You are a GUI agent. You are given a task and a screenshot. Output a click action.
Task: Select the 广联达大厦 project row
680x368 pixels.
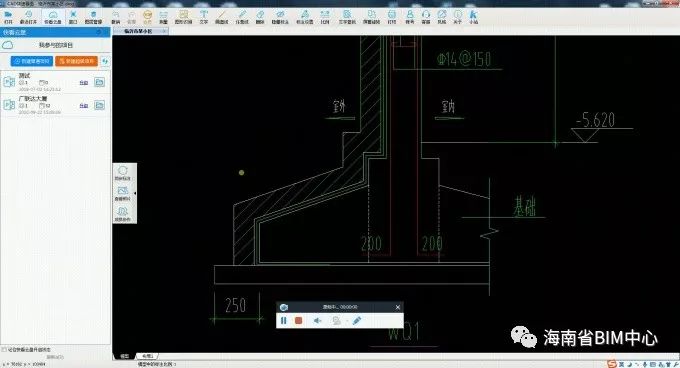tap(55, 105)
